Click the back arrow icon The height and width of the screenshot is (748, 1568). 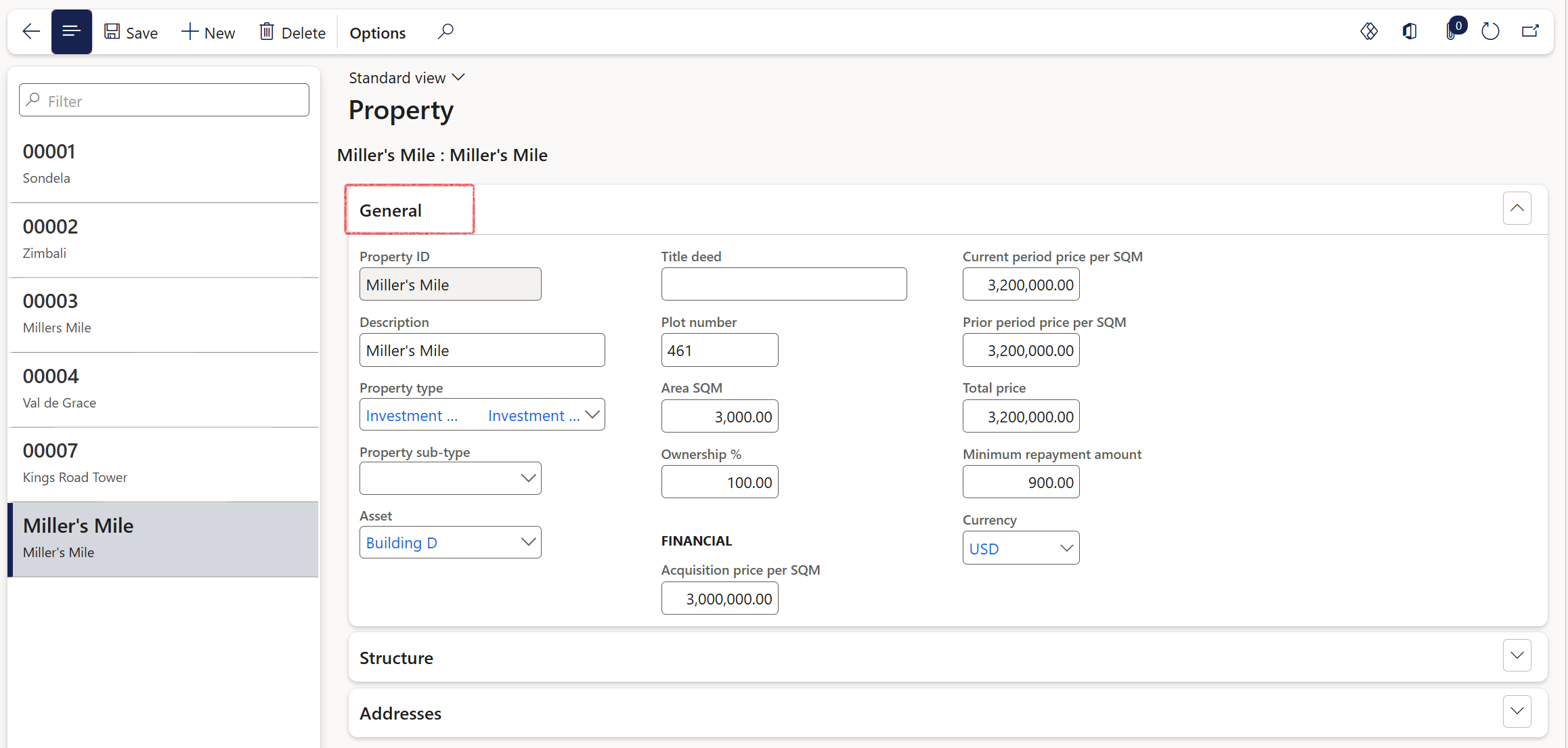[x=31, y=32]
